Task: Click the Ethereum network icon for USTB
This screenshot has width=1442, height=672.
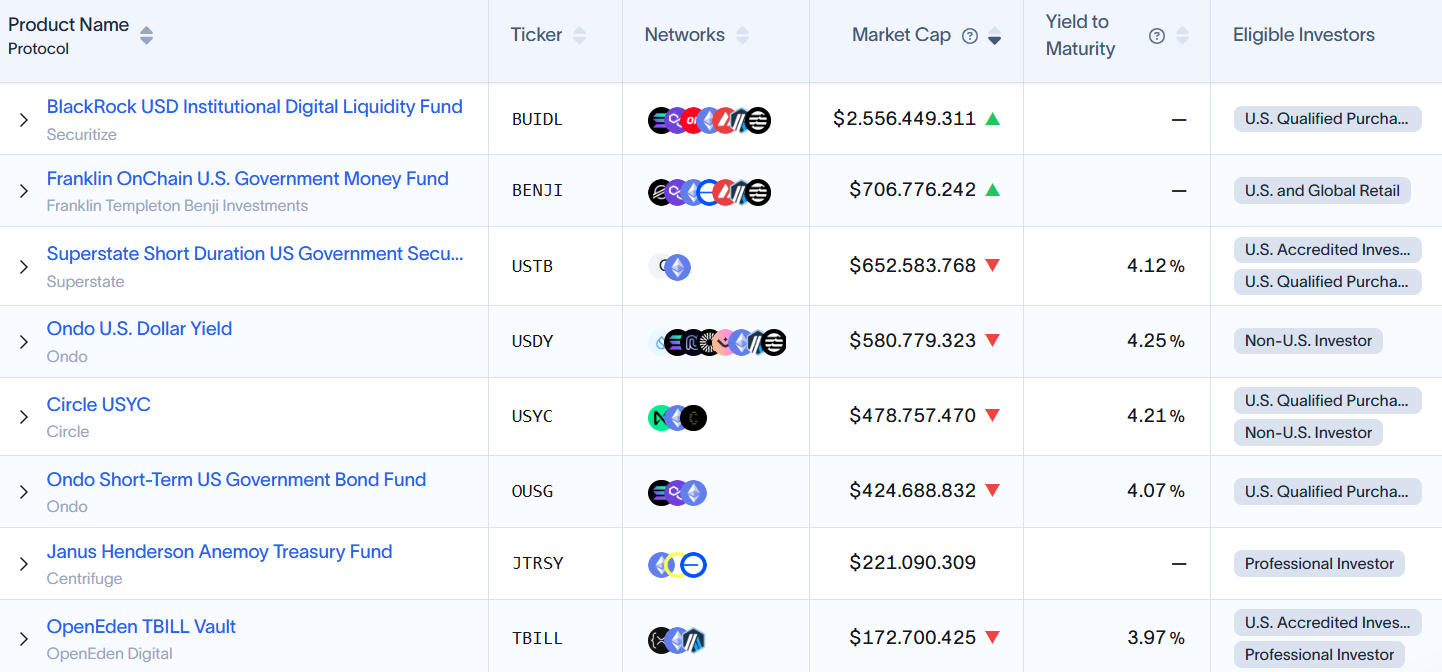Action: click(678, 267)
